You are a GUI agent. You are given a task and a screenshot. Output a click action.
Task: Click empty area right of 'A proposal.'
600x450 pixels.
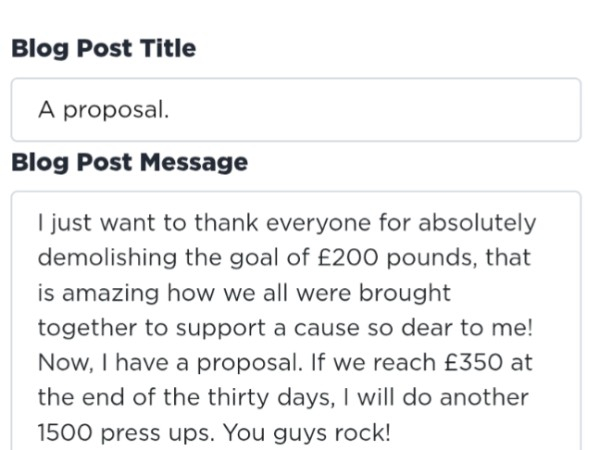(x=375, y=110)
